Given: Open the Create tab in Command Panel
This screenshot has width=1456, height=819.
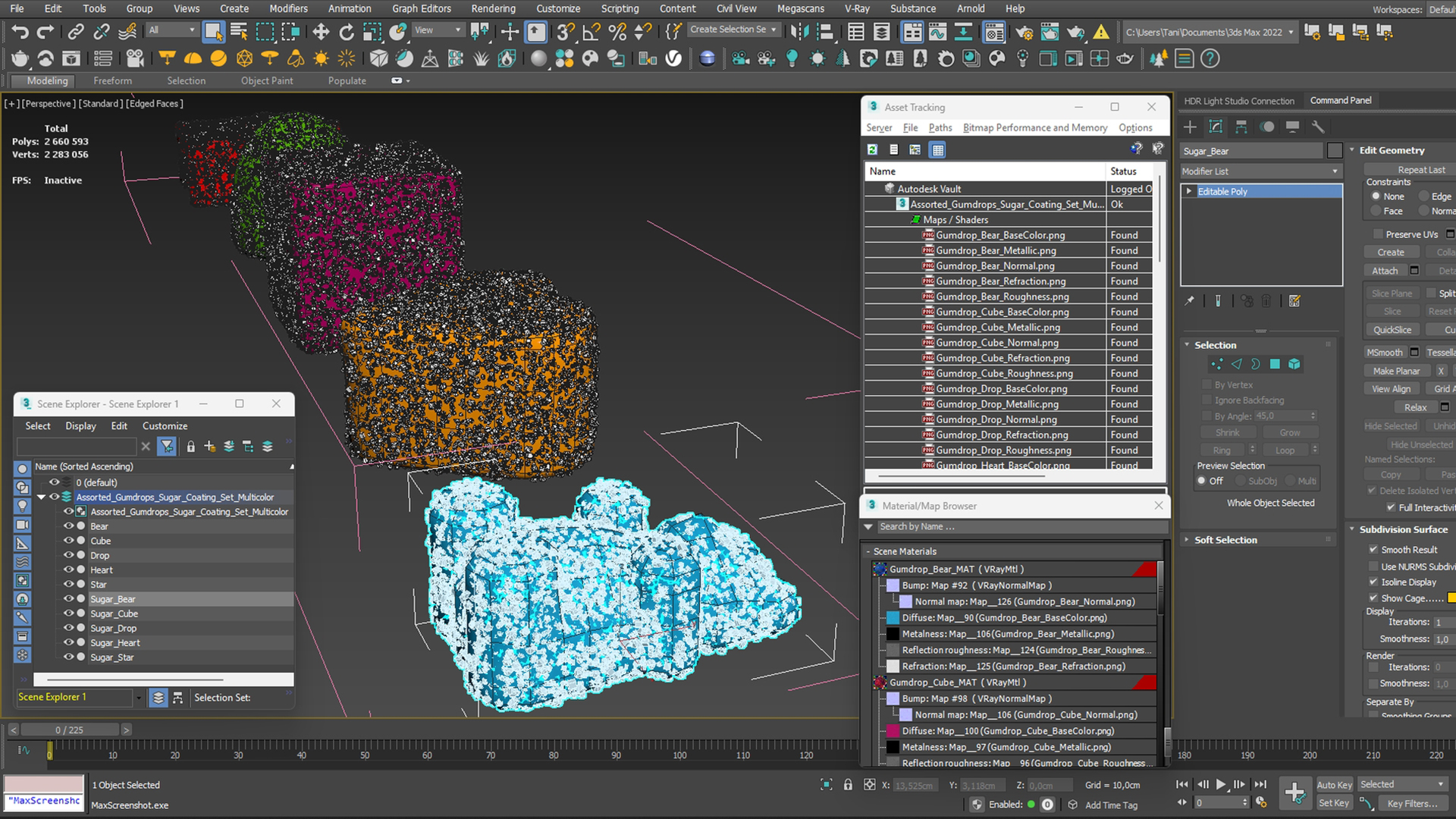Looking at the screenshot, I should click(1190, 127).
